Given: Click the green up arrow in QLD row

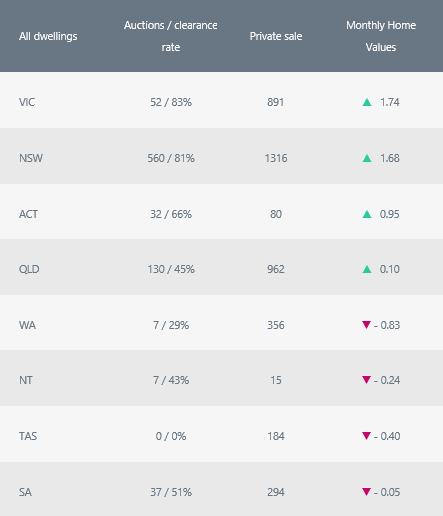Looking at the screenshot, I should pos(367,269).
